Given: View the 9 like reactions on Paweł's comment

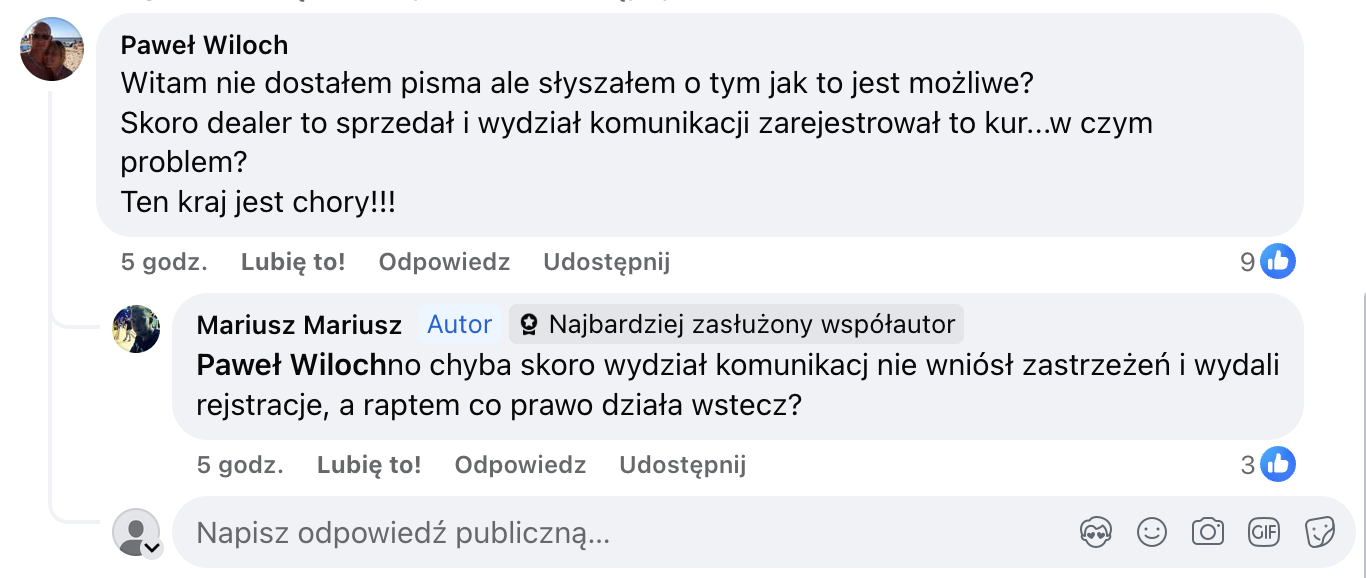Looking at the screenshot, I should point(1267,262).
